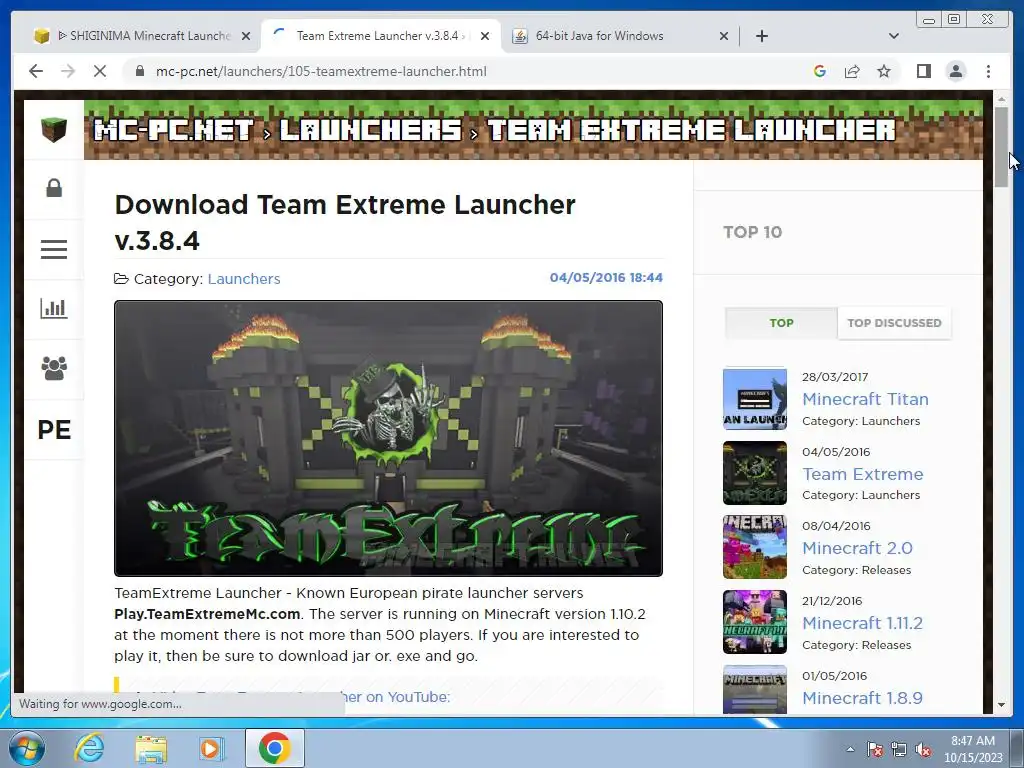Open the Windows Start button
1024x768 pixels.
point(27,748)
